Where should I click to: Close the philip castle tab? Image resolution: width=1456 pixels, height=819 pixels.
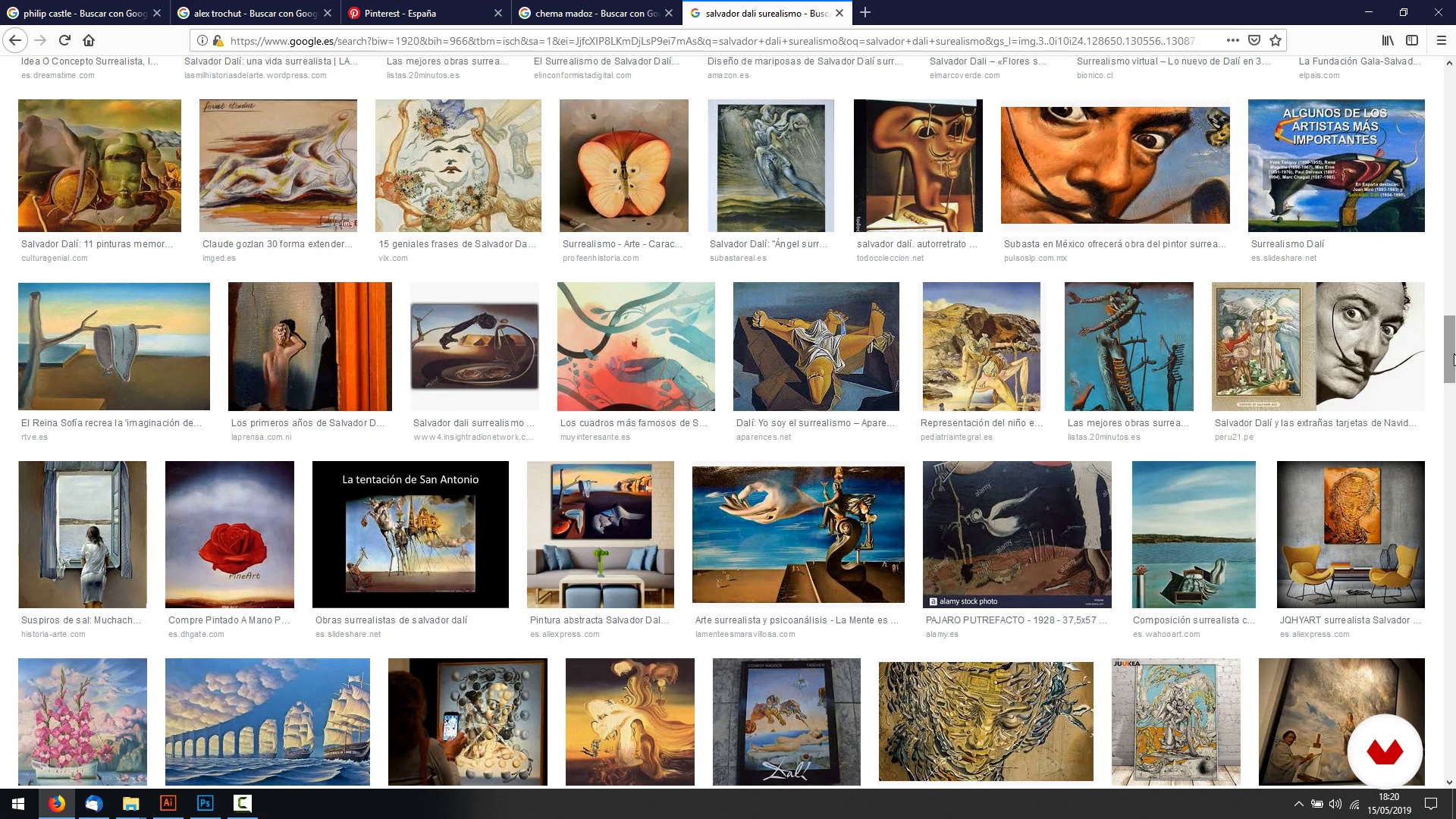coord(156,13)
